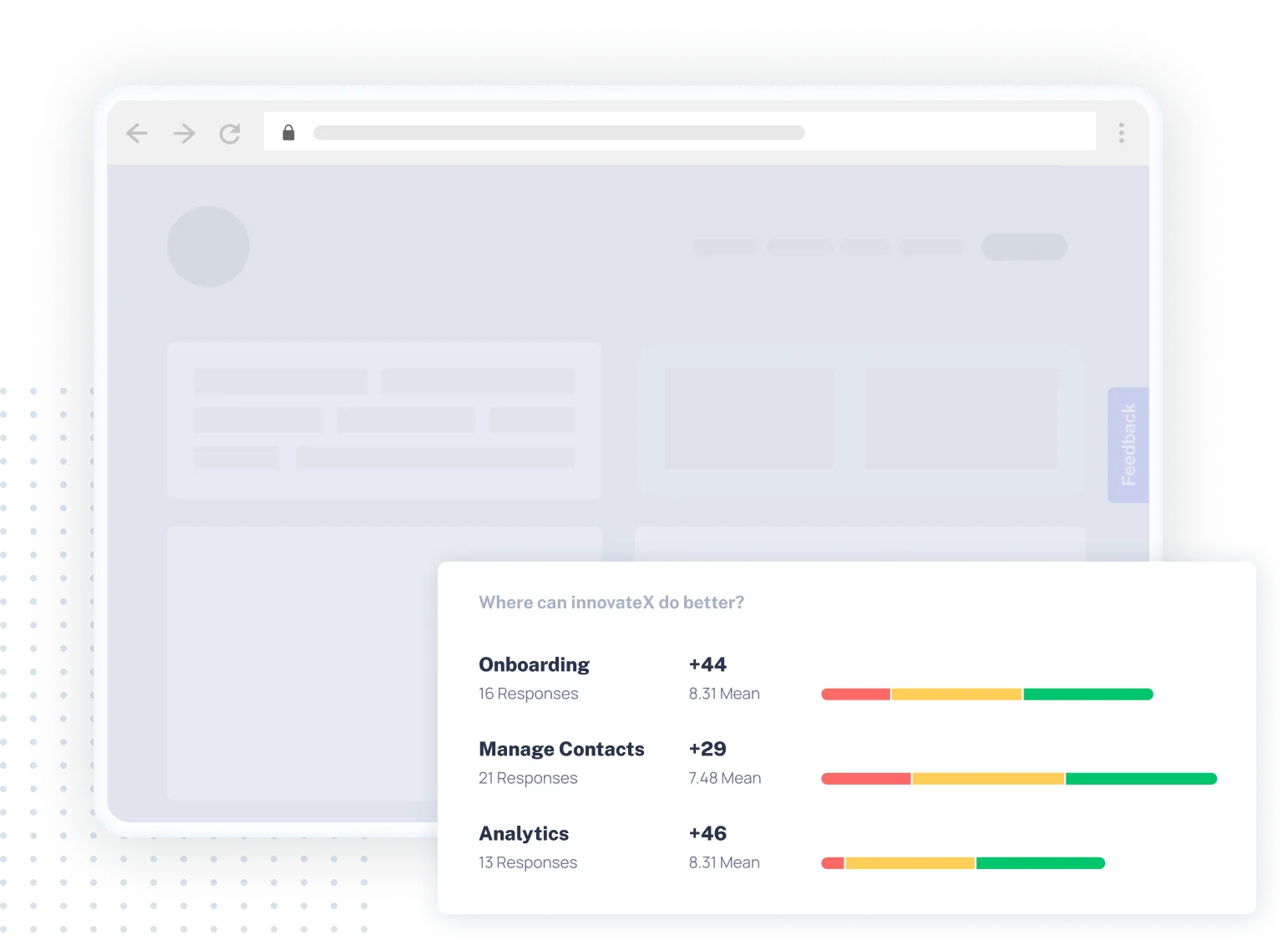Image resolution: width=1288 pixels, height=946 pixels.
Task: Open the Feedback side tab
Action: point(1128,445)
